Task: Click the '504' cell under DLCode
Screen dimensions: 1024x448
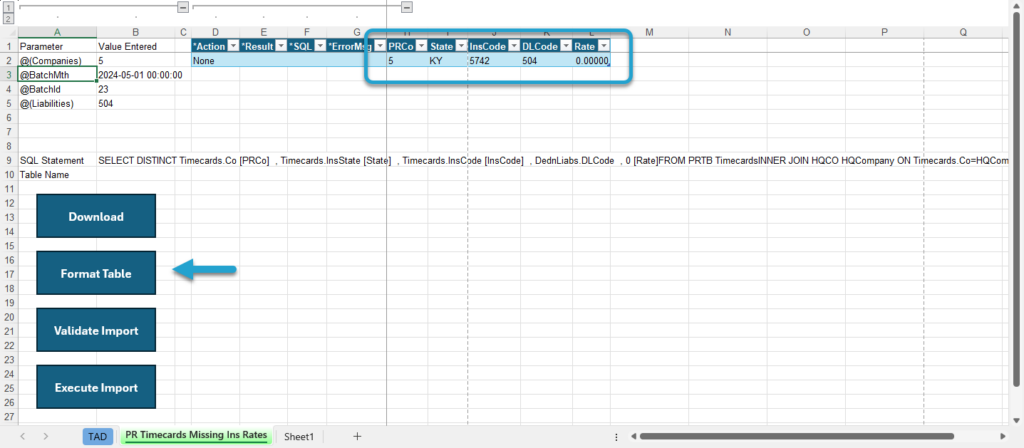Action: (547, 61)
